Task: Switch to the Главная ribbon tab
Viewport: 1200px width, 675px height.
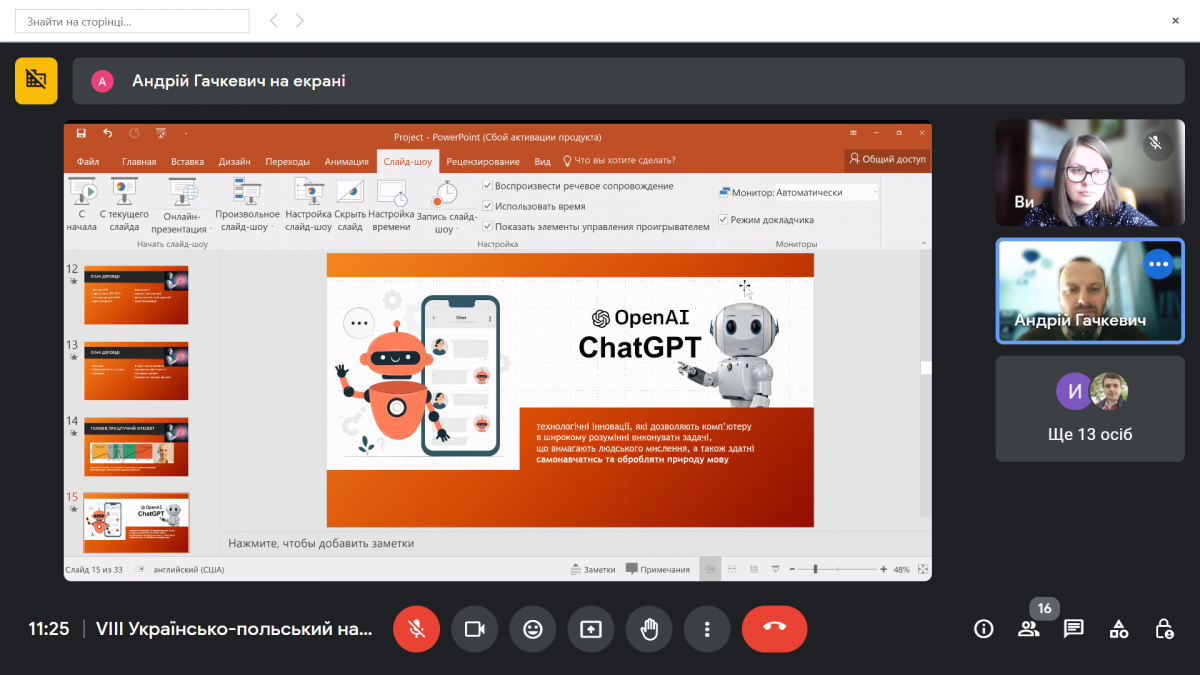Action: [x=139, y=161]
